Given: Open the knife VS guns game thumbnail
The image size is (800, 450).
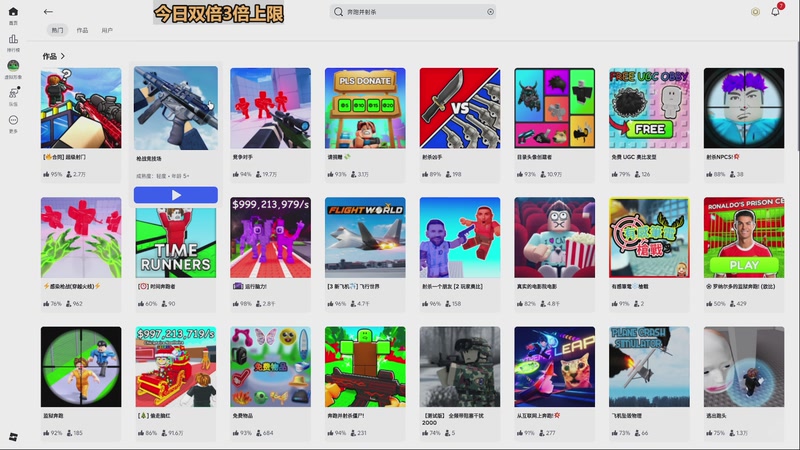Looking at the screenshot, I should 460,108.
